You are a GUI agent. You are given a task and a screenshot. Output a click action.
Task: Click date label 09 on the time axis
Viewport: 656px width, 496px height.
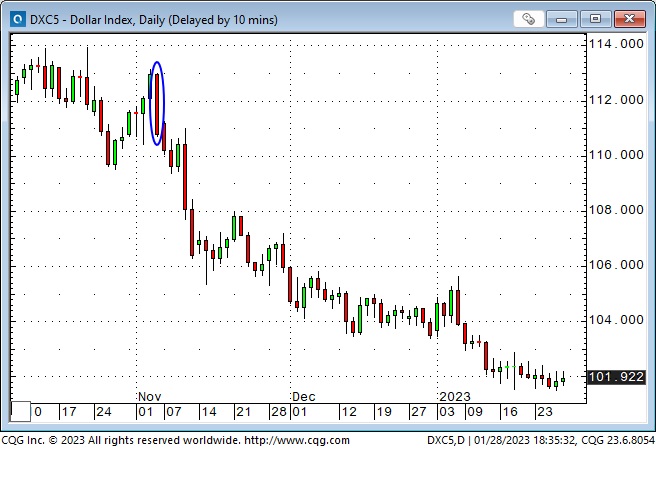point(475,412)
